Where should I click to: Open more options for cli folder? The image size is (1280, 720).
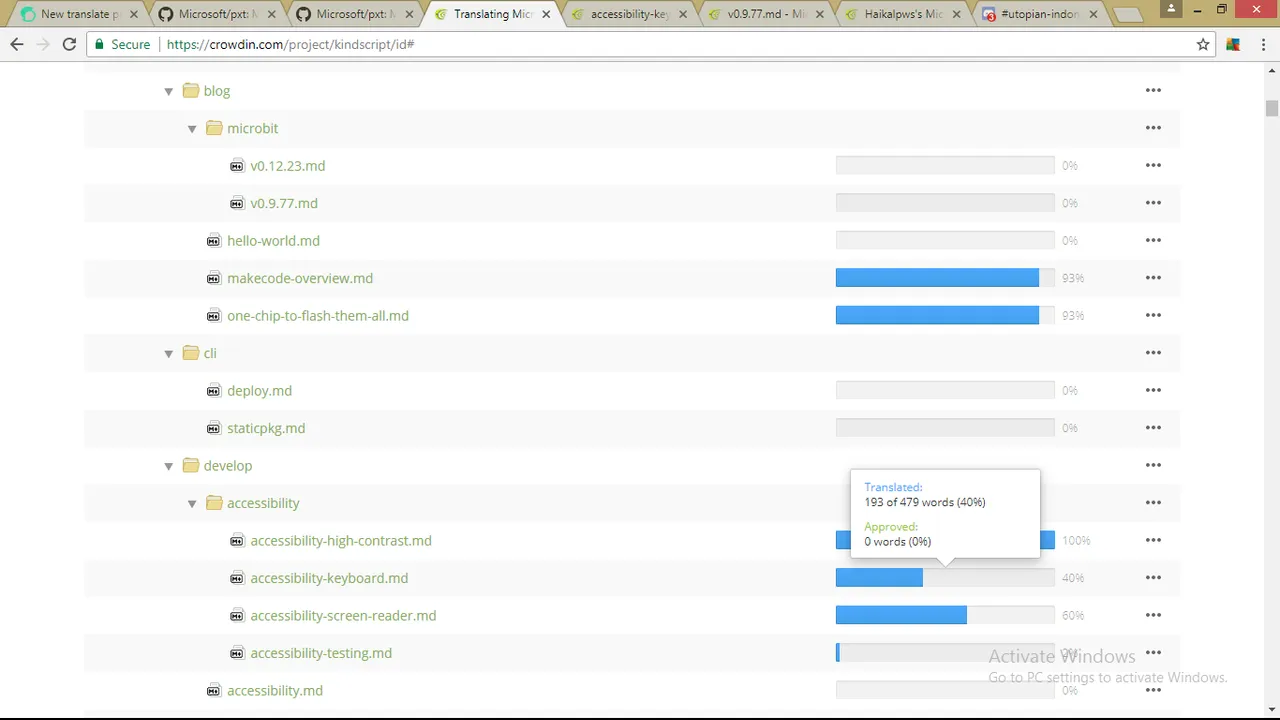tap(1153, 353)
